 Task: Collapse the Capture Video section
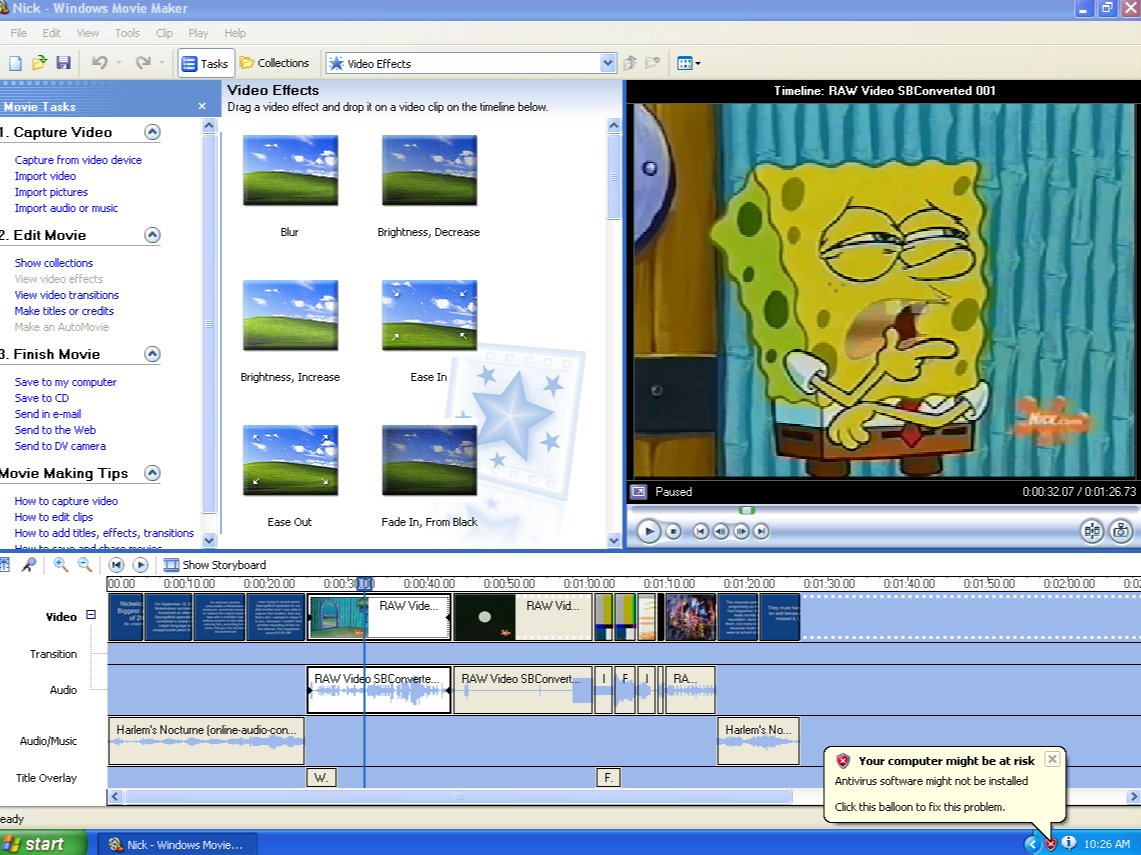pos(152,132)
